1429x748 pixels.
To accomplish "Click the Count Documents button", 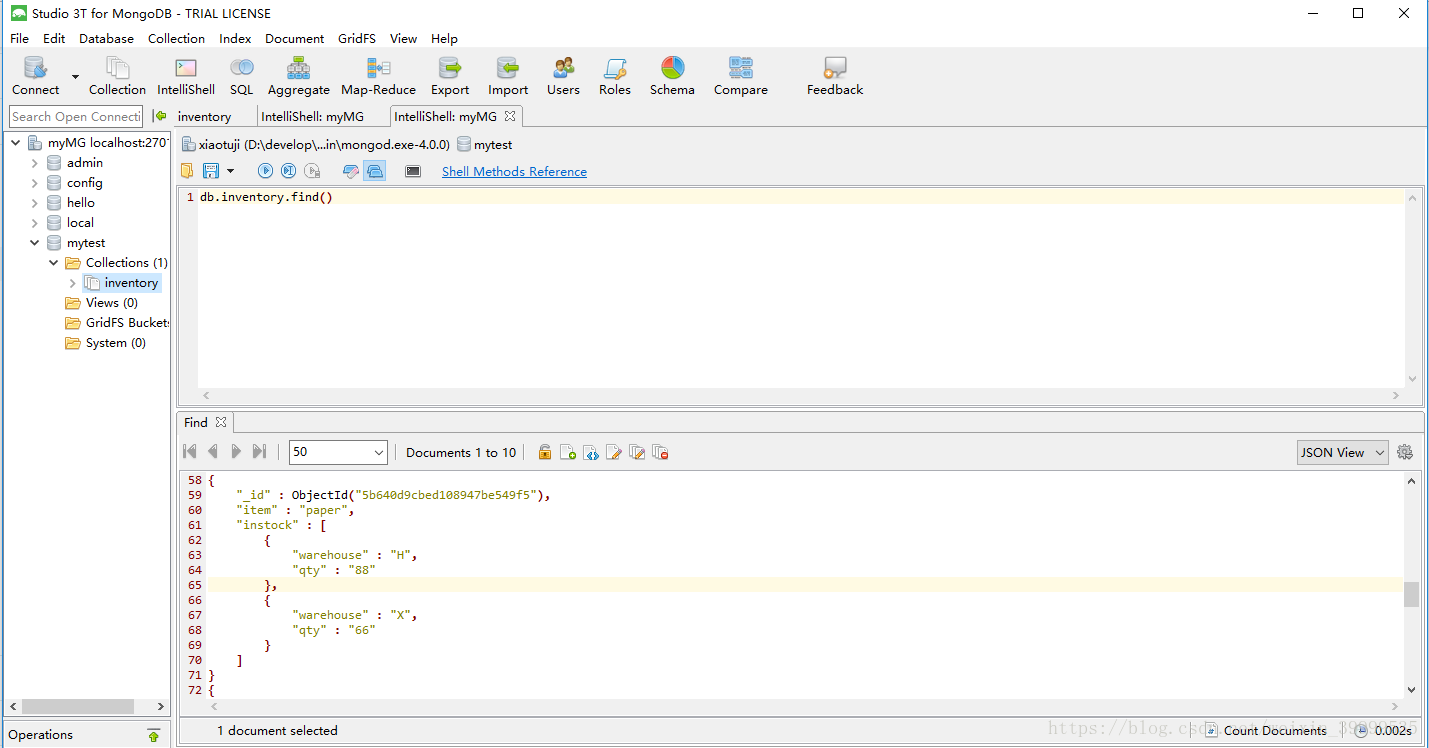I will click(1265, 731).
